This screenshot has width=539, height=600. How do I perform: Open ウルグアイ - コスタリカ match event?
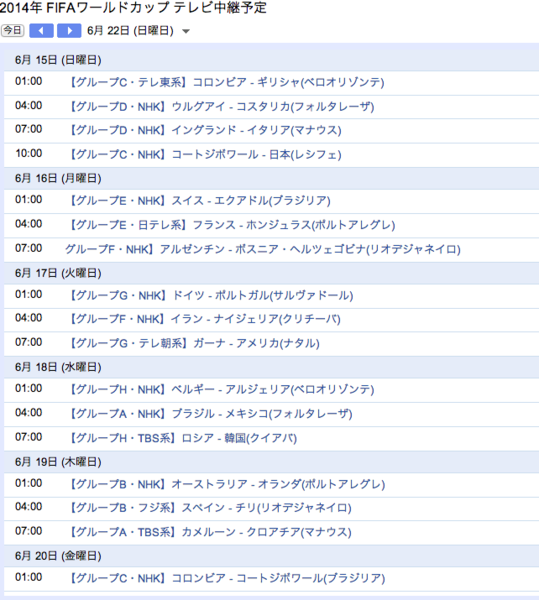click(x=221, y=106)
